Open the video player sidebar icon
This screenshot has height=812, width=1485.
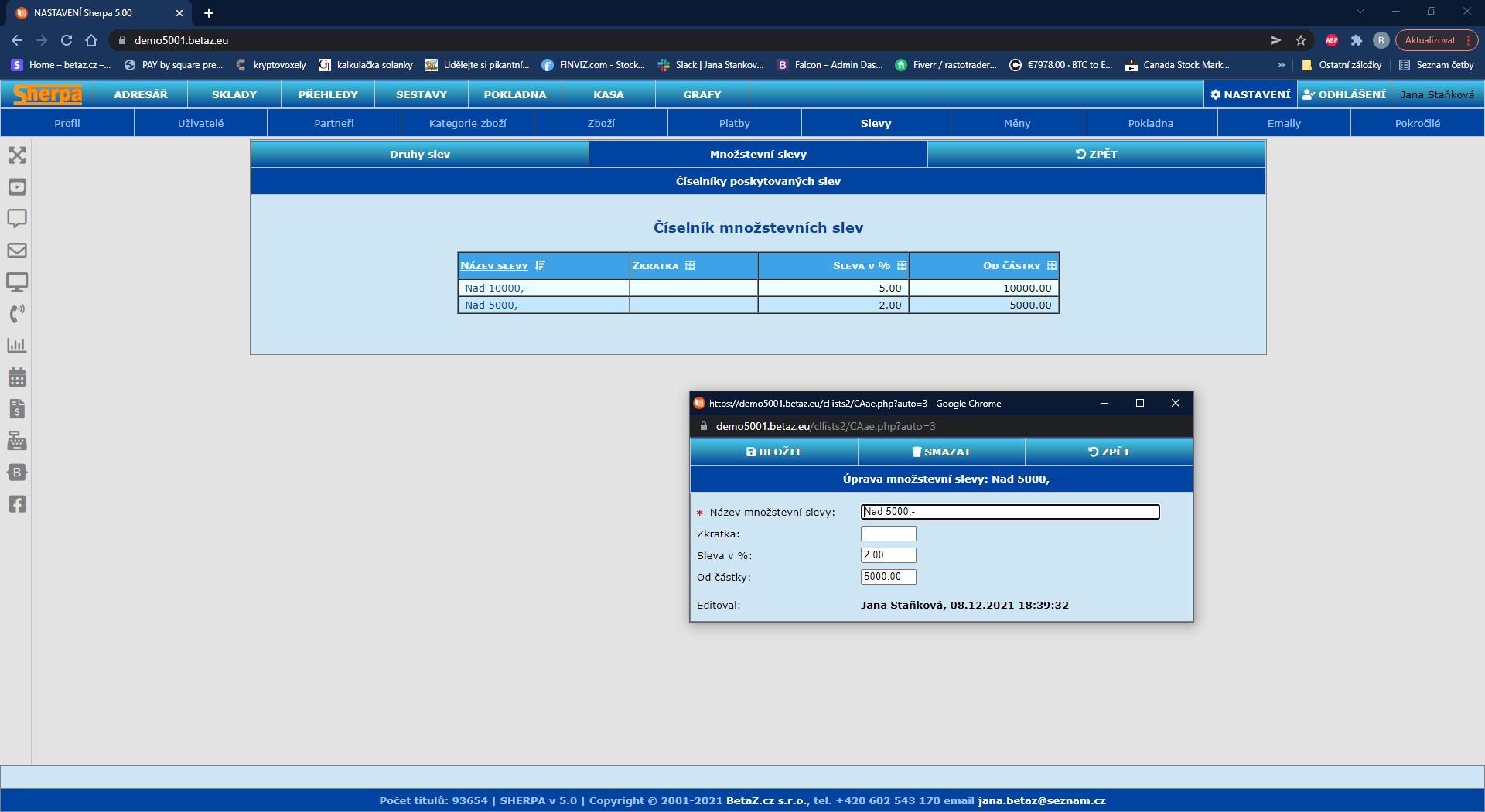click(x=17, y=187)
